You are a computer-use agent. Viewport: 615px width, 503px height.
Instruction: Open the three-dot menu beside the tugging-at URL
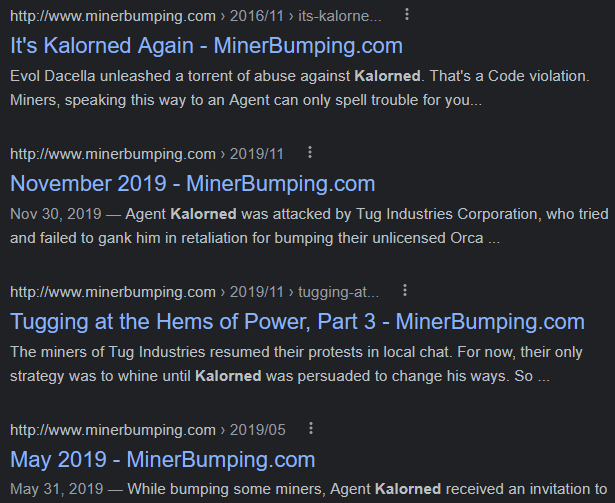(405, 290)
